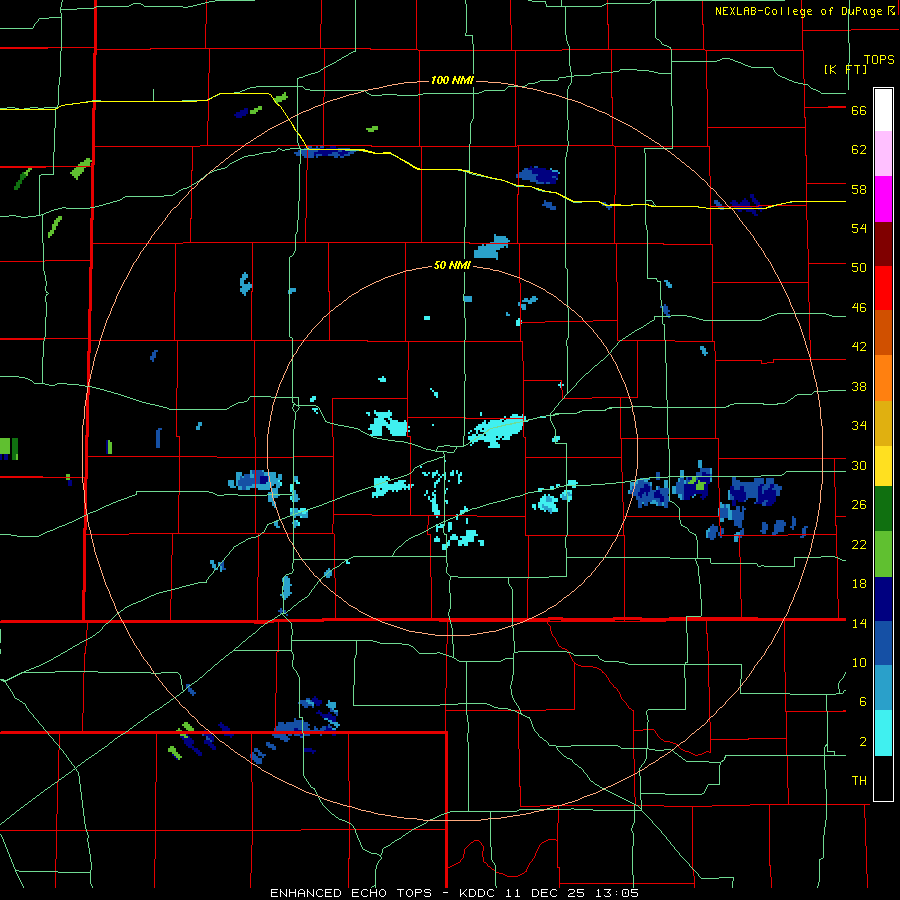Click the '13:05' timestamp
This screenshot has height=900, width=900.
(618, 893)
